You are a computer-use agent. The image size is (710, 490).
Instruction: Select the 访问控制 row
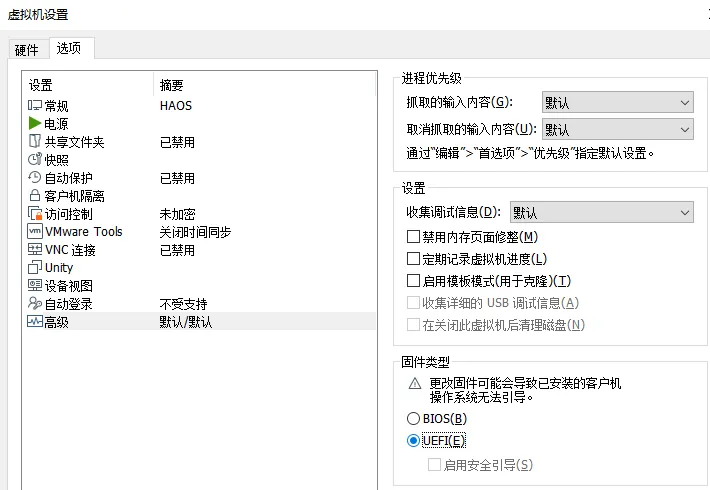pyautogui.click(x=199, y=214)
